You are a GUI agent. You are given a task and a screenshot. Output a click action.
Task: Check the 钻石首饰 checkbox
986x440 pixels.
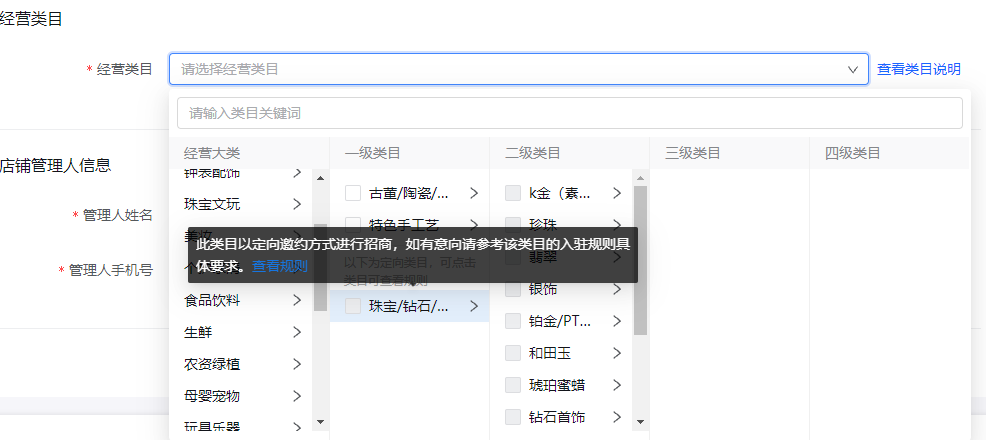coord(513,417)
